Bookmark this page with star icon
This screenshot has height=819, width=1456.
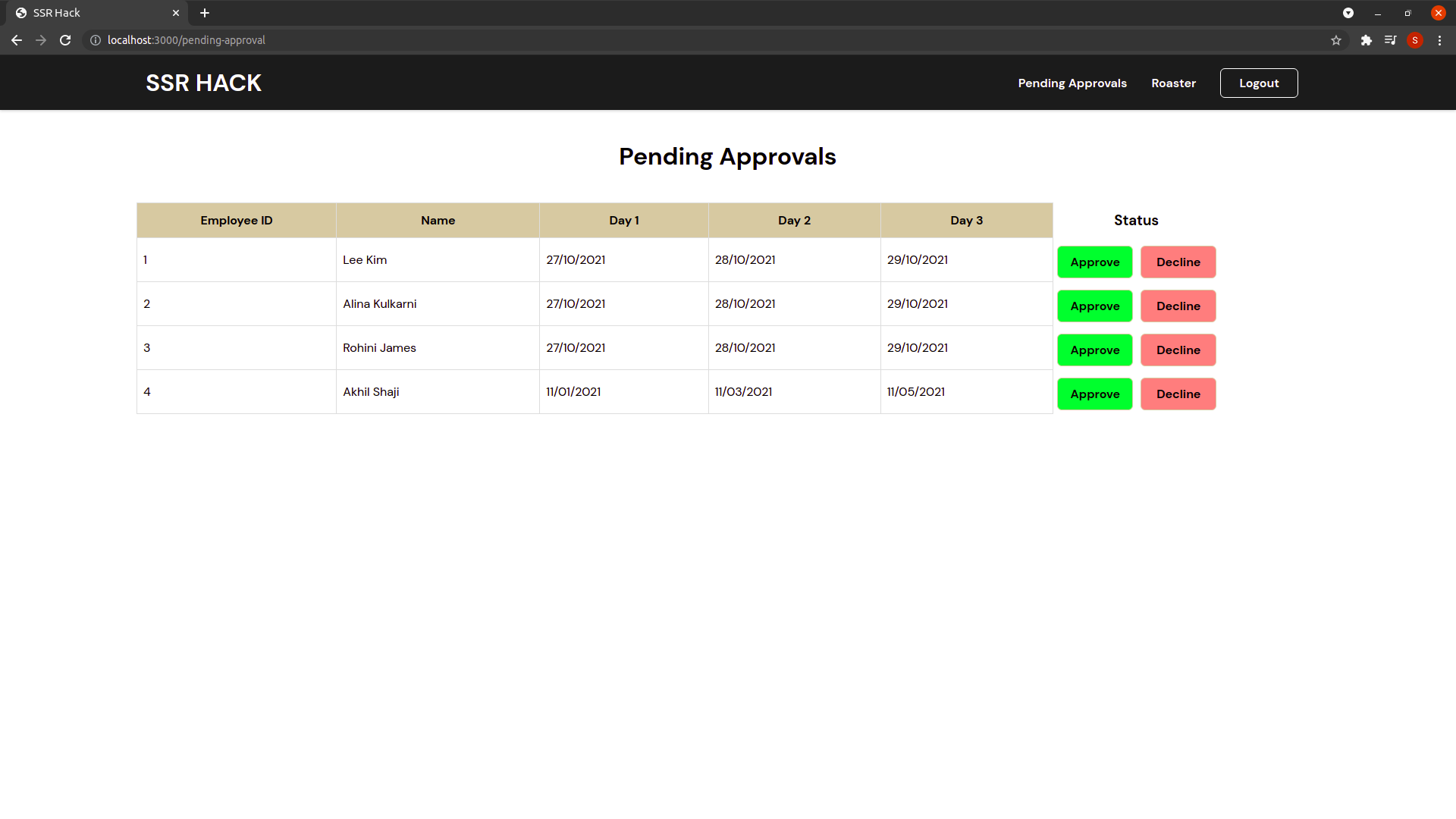tap(1336, 40)
